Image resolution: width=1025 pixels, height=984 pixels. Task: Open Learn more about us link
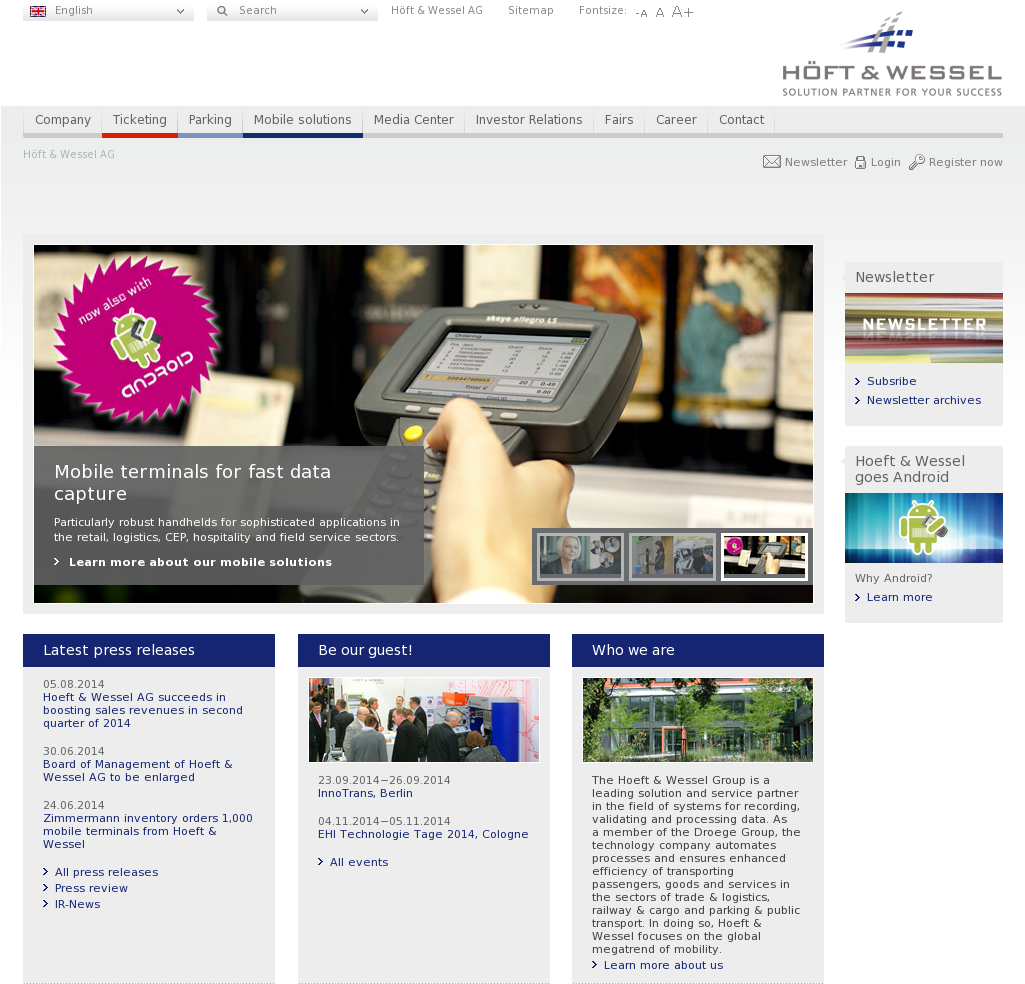pyautogui.click(x=664, y=966)
